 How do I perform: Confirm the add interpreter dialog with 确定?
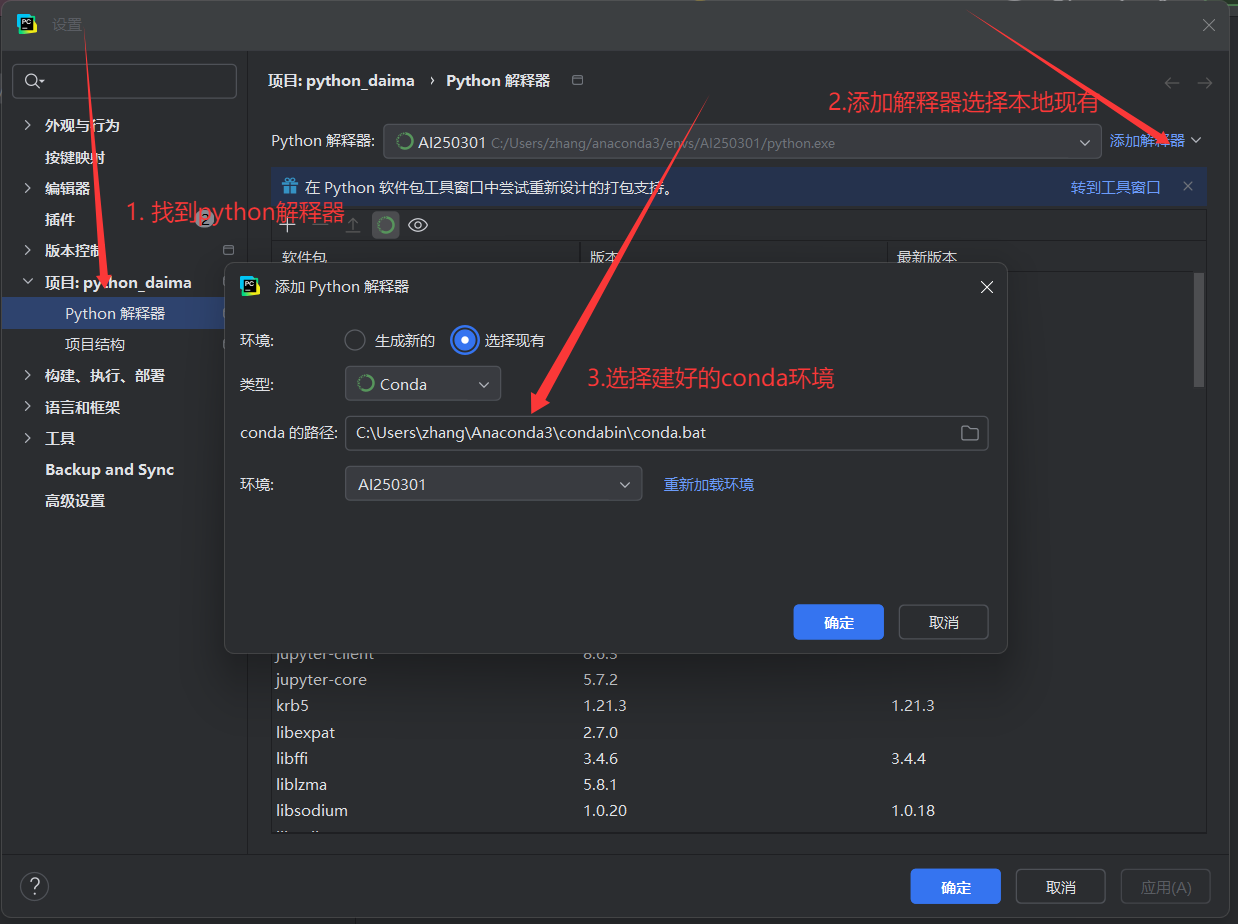[838, 622]
